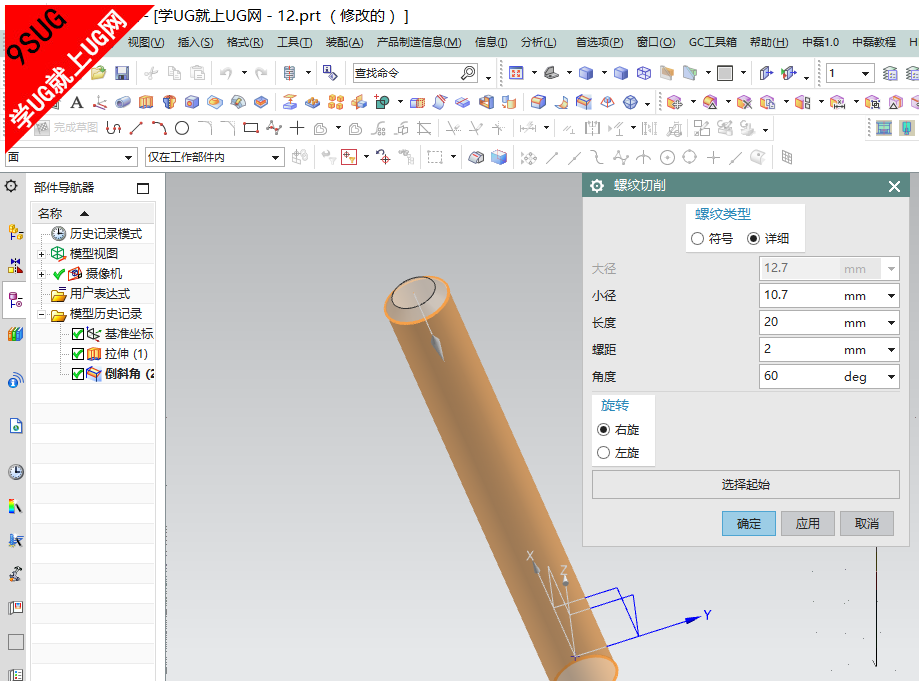Click the 应用 button in thread dialog

tap(808, 523)
